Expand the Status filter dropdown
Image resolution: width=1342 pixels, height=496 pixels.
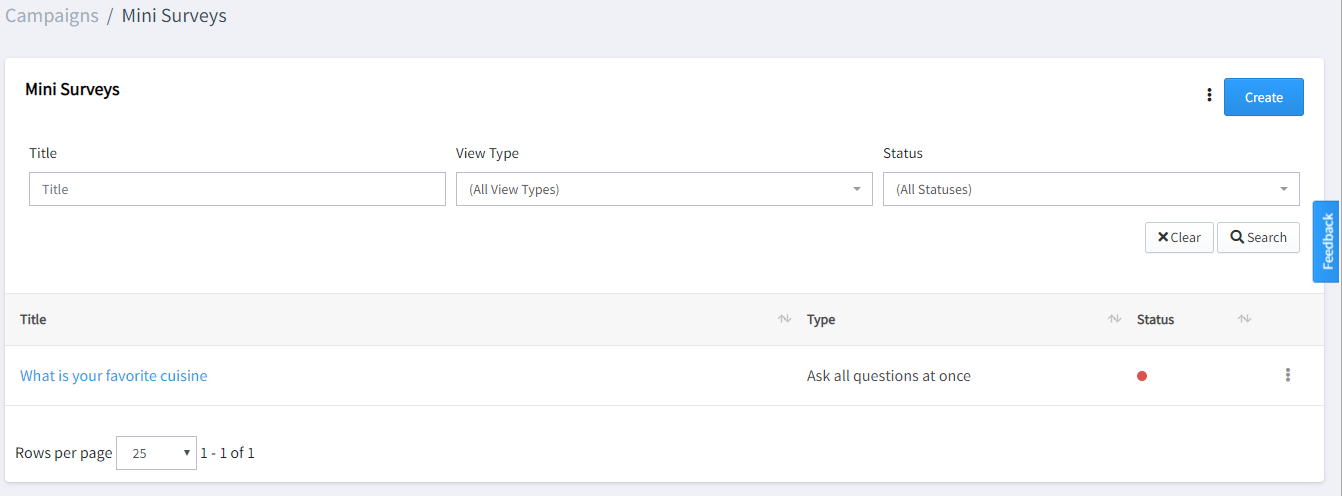(1091, 189)
